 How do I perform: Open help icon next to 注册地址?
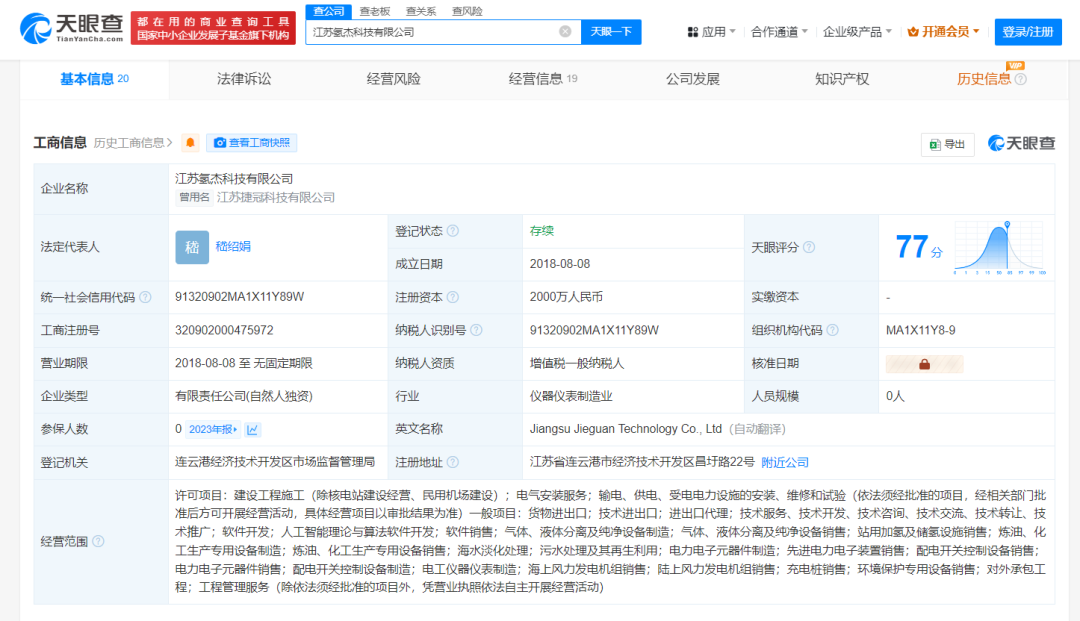pyautogui.click(x=453, y=462)
